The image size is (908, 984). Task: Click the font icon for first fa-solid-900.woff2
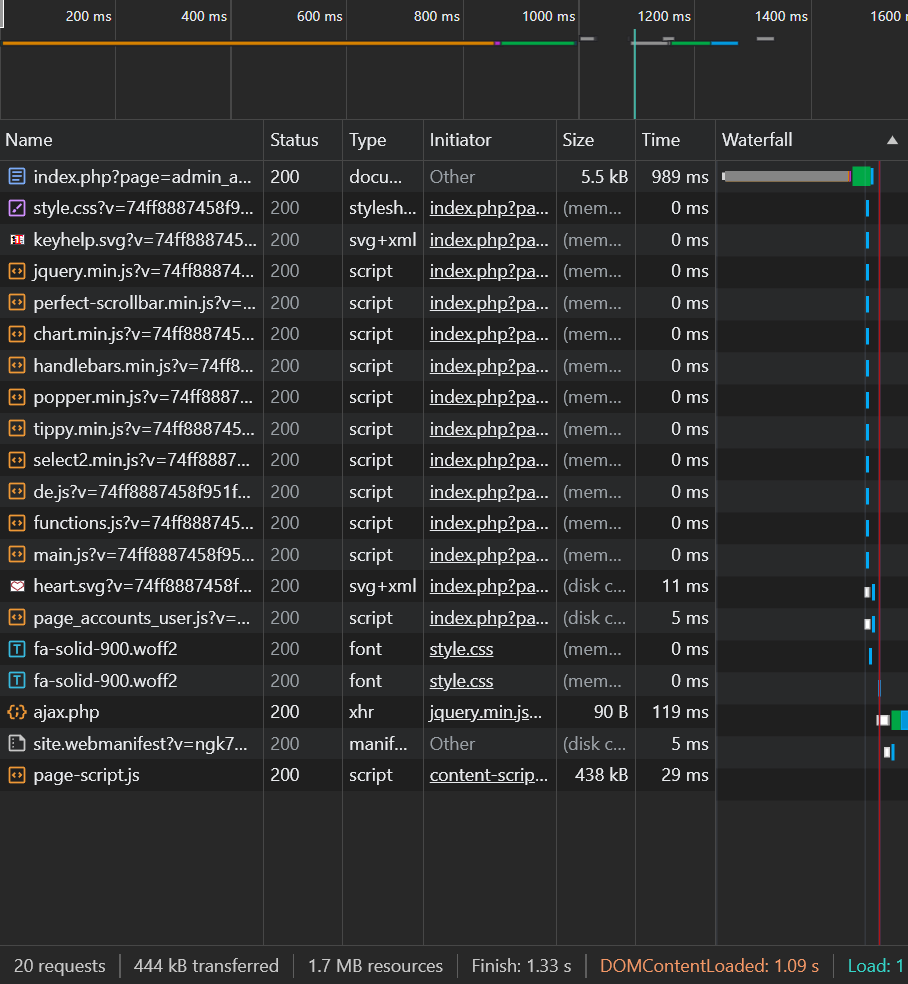[16, 649]
